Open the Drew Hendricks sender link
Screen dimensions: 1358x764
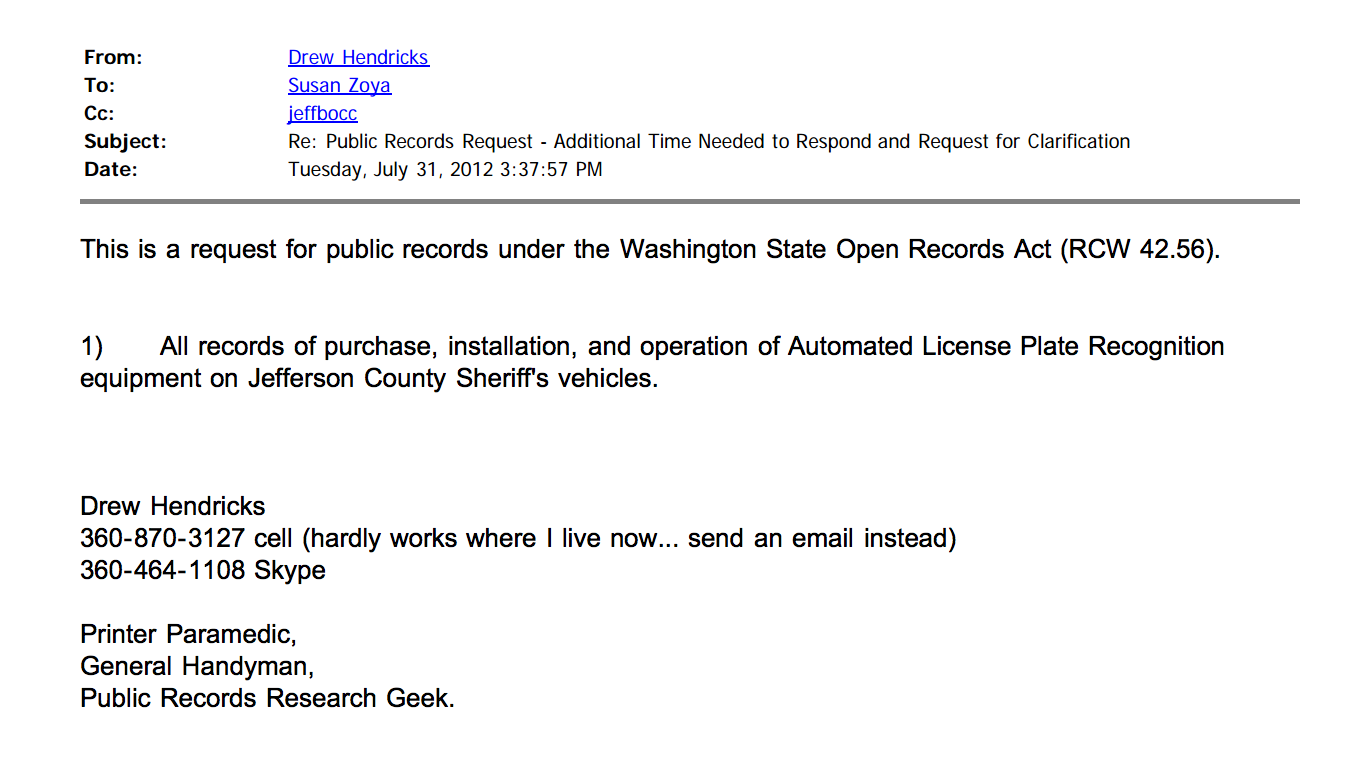click(358, 58)
